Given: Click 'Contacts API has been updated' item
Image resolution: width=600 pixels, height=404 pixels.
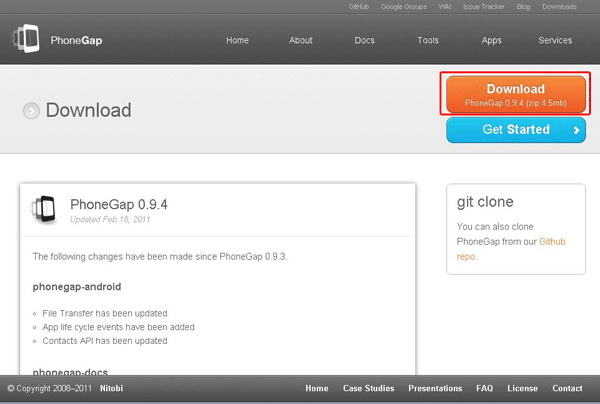Looking at the screenshot, I should [105, 341].
